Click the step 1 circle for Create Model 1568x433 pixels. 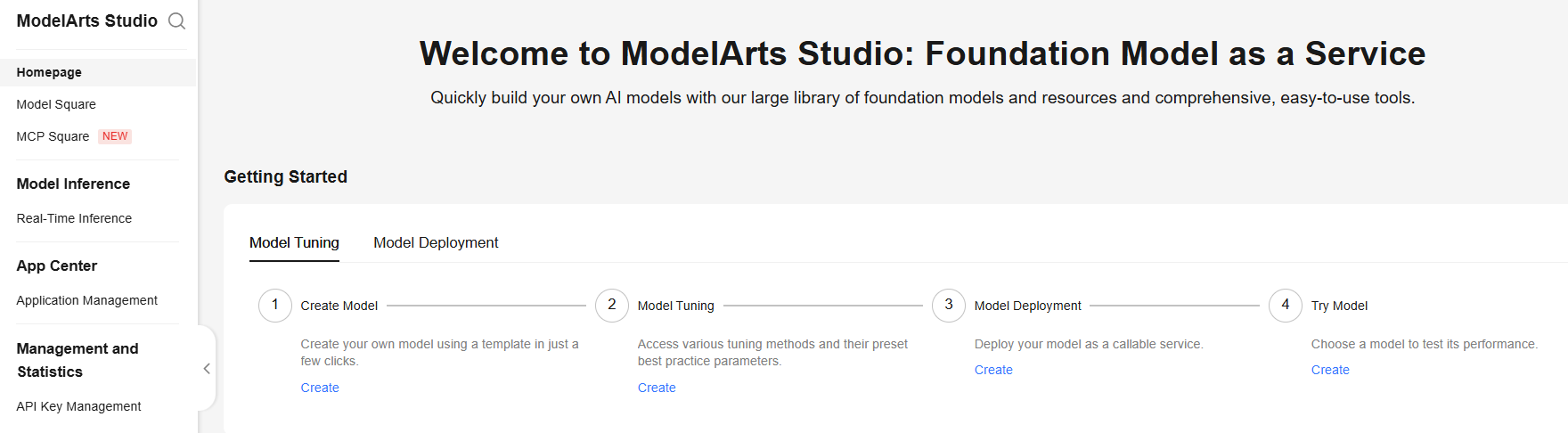[x=275, y=305]
